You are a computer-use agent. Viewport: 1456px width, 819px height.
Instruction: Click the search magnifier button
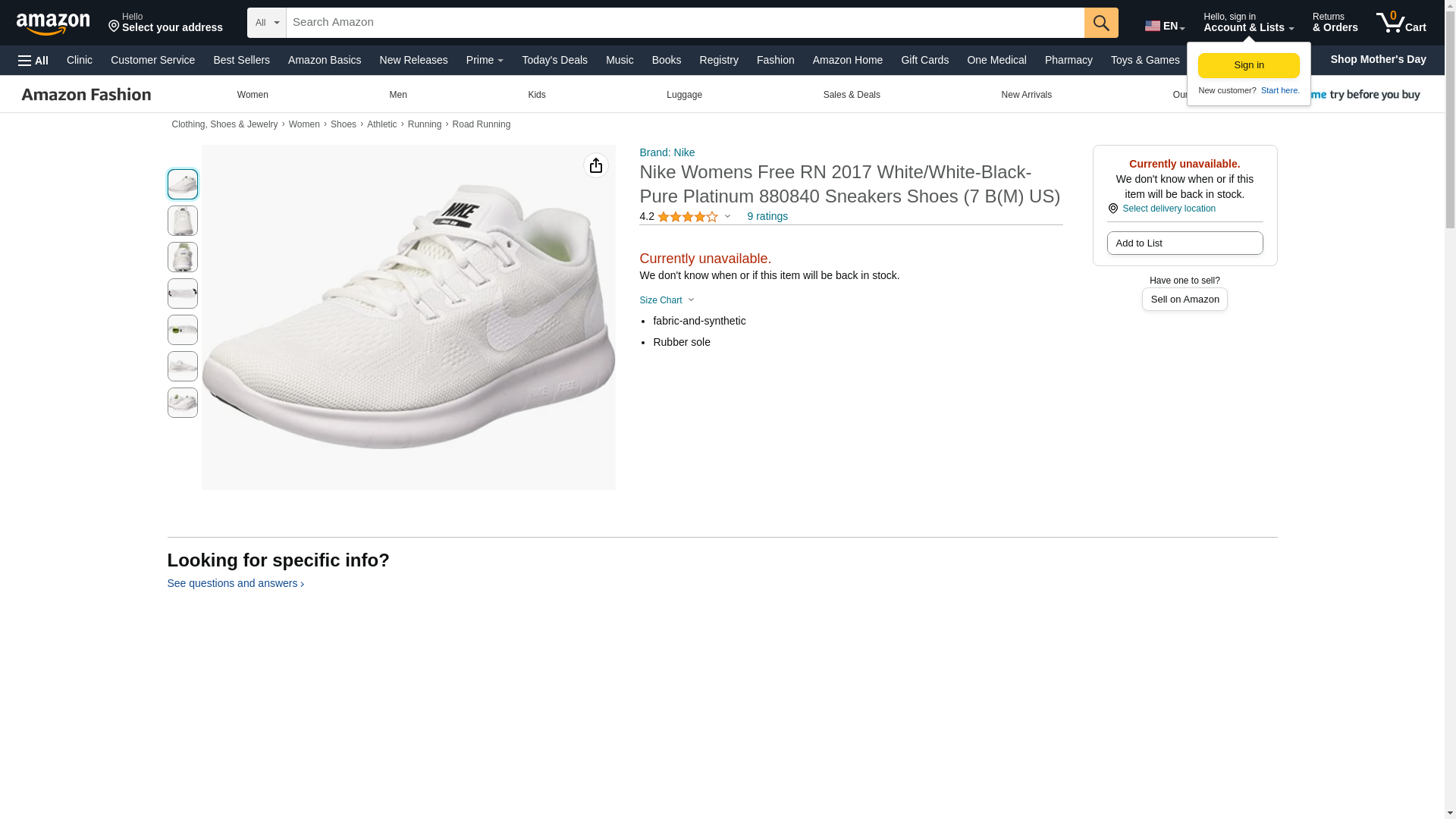tap(1100, 23)
